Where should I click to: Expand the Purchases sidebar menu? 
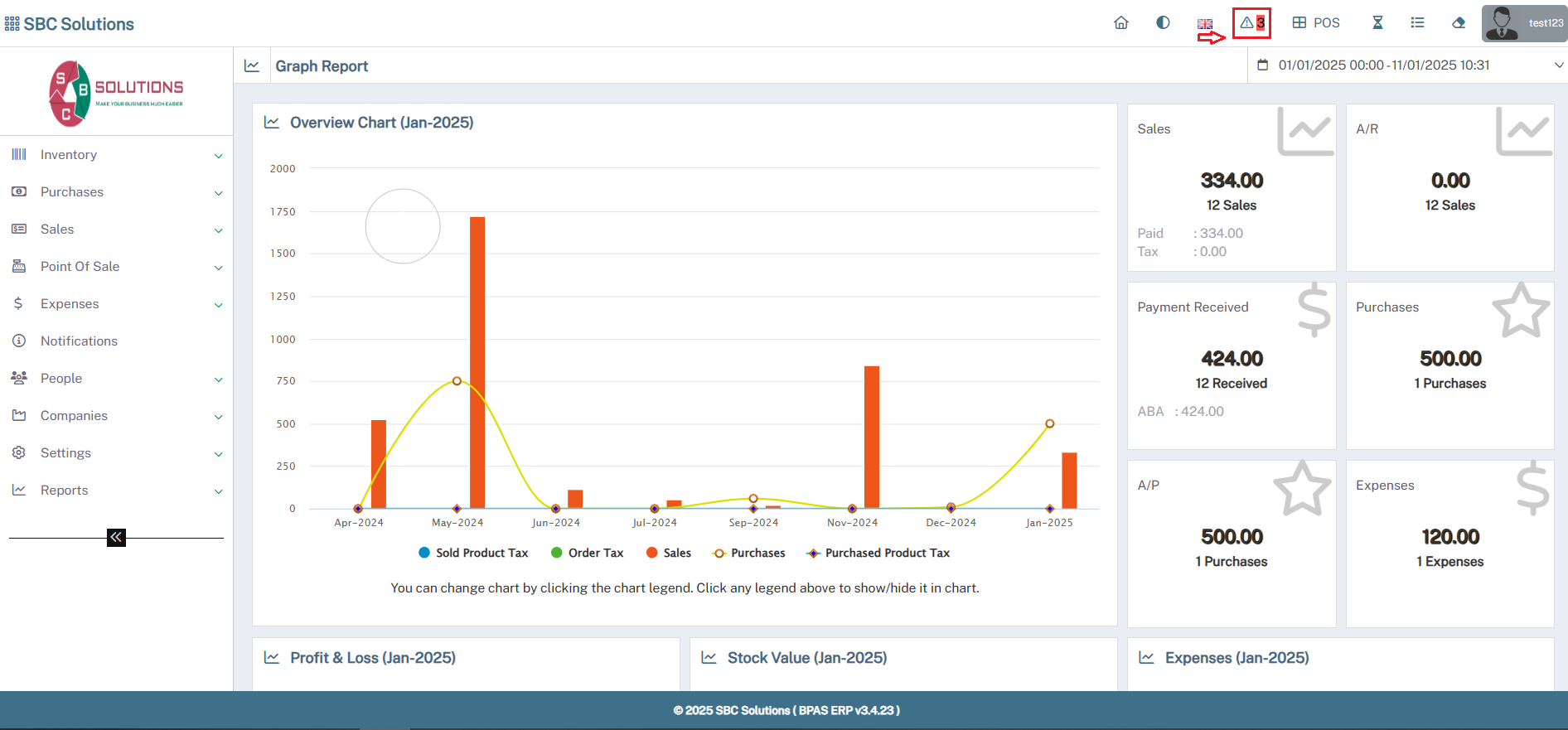tap(116, 192)
